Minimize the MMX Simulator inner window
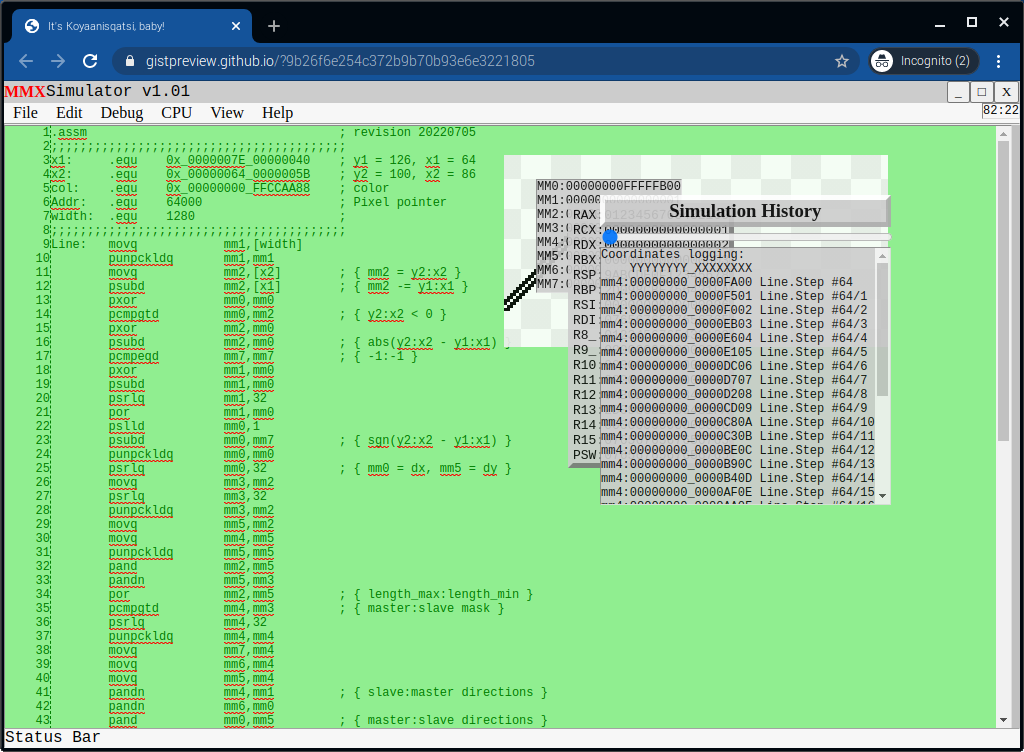This screenshot has height=752, width=1024. (958, 92)
